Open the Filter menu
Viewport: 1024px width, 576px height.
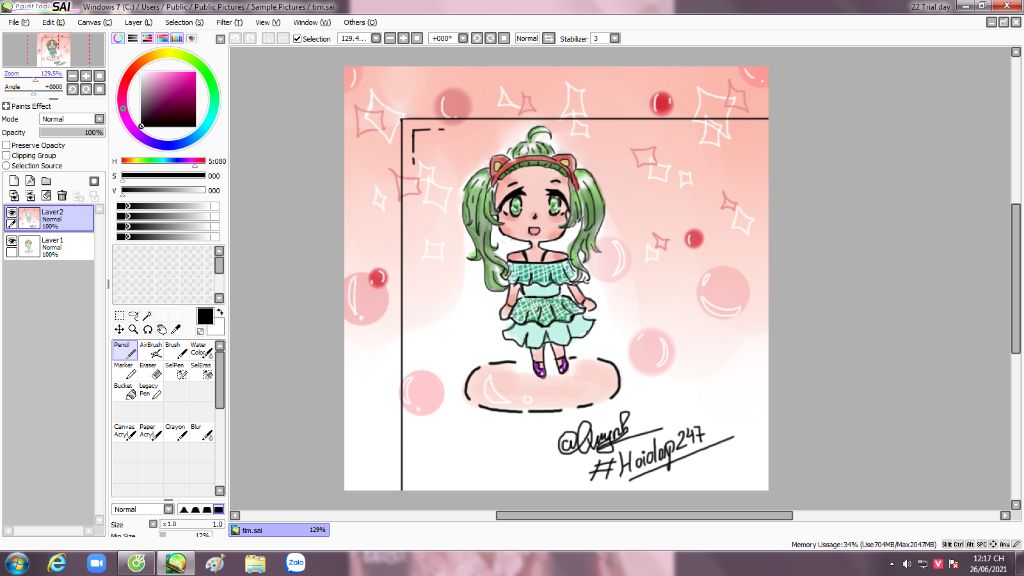coord(229,22)
